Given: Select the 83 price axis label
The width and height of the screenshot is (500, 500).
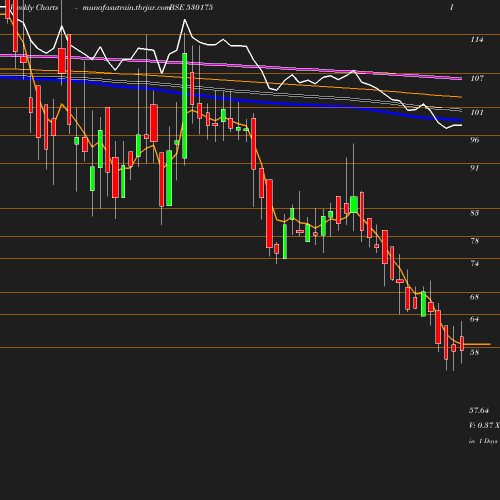Looking at the screenshot, I should click(x=475, y=213).
